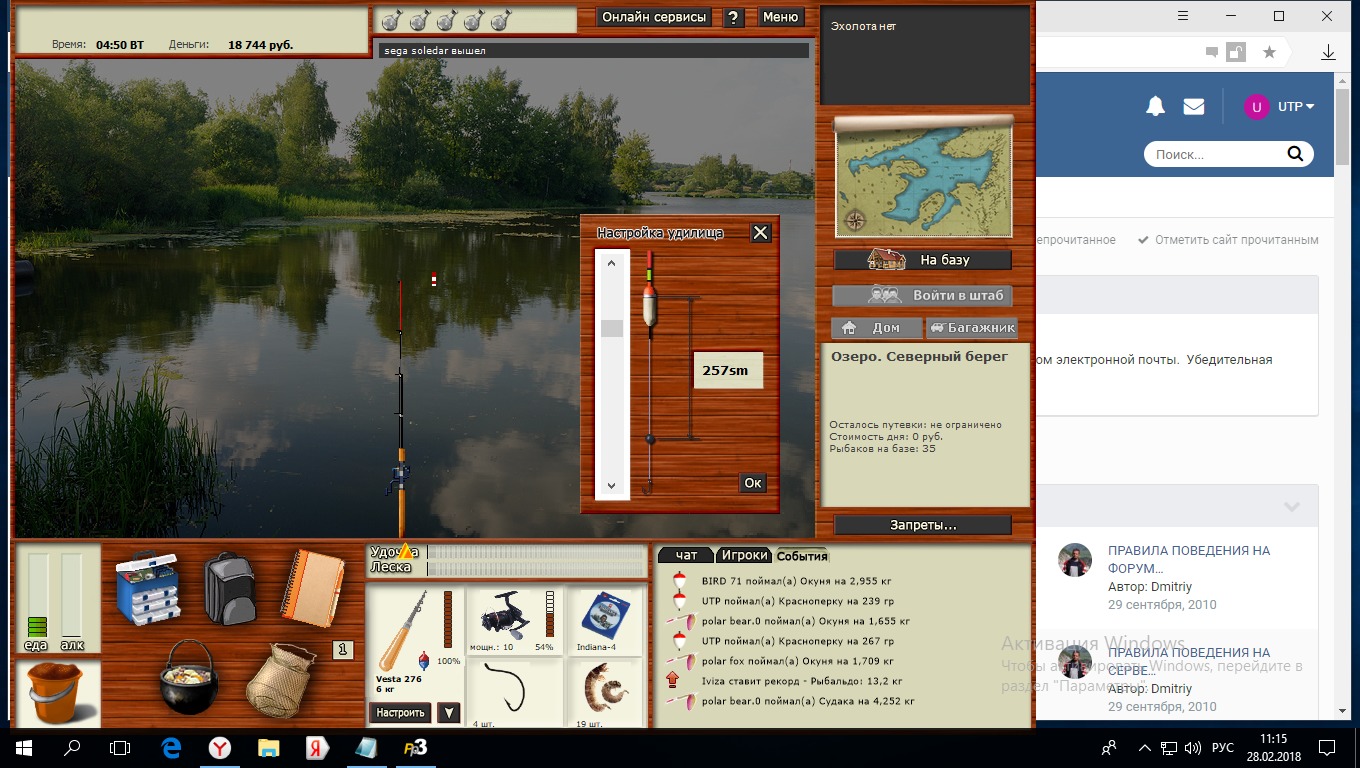Expand the rod dropdown arrow next to Настроить

(x=449, y=713)
